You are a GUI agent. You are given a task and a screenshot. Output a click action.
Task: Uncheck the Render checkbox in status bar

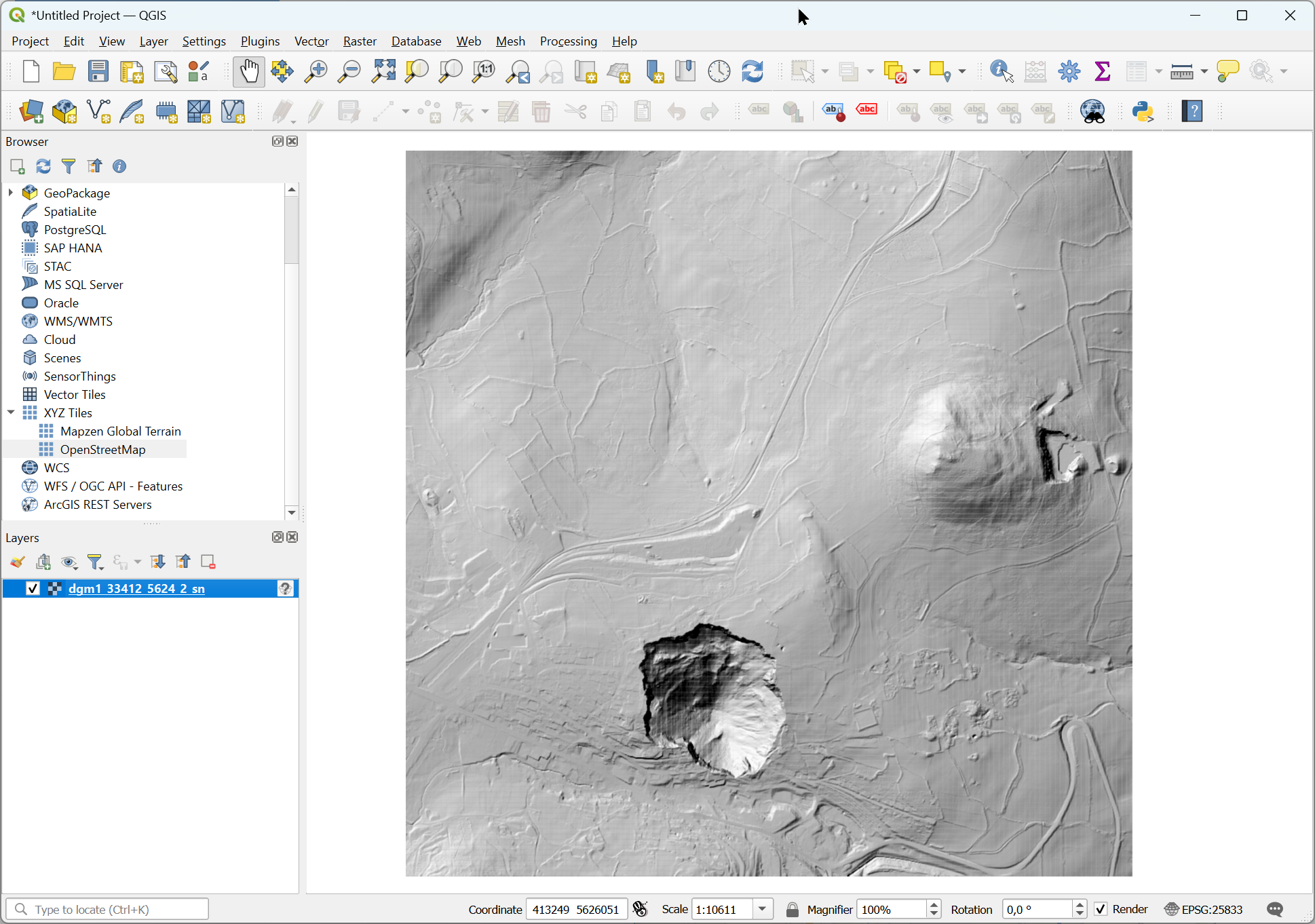click(x=1101, y=909)
